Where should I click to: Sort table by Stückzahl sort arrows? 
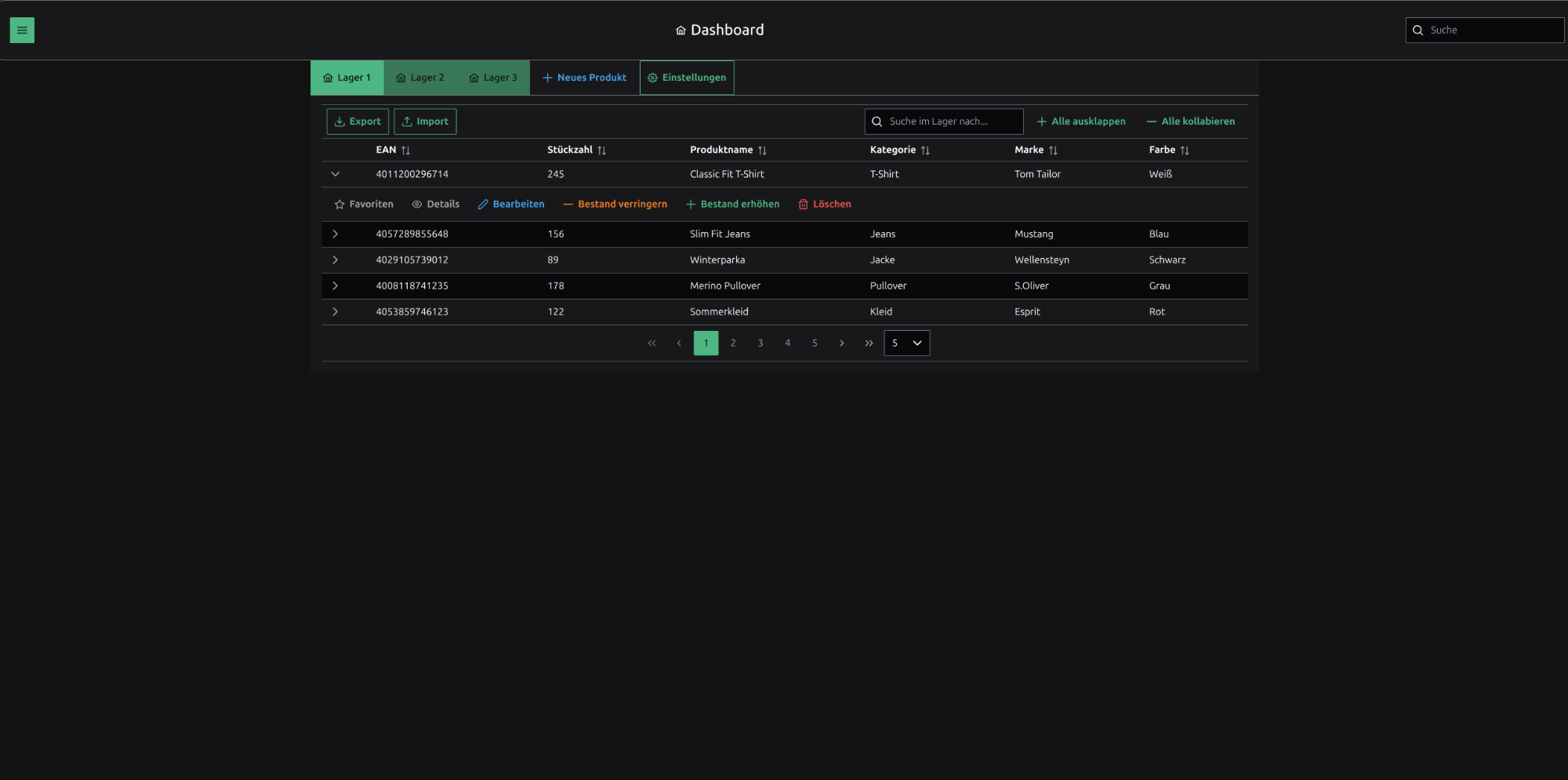601,151
